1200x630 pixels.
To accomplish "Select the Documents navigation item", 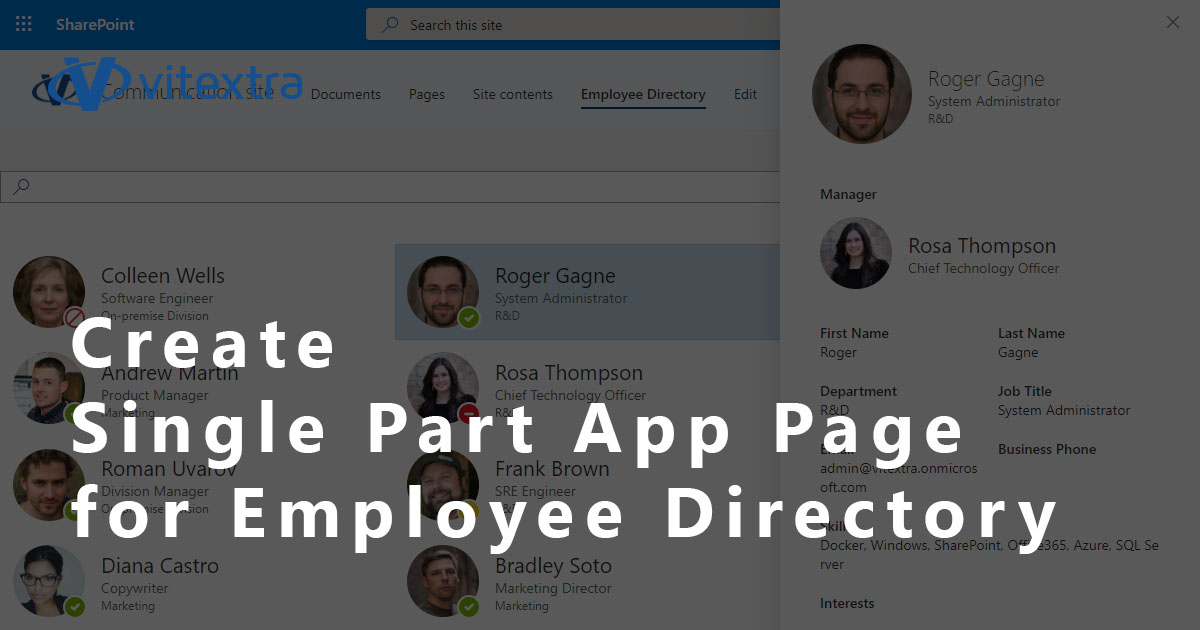I will pos(345,95).
